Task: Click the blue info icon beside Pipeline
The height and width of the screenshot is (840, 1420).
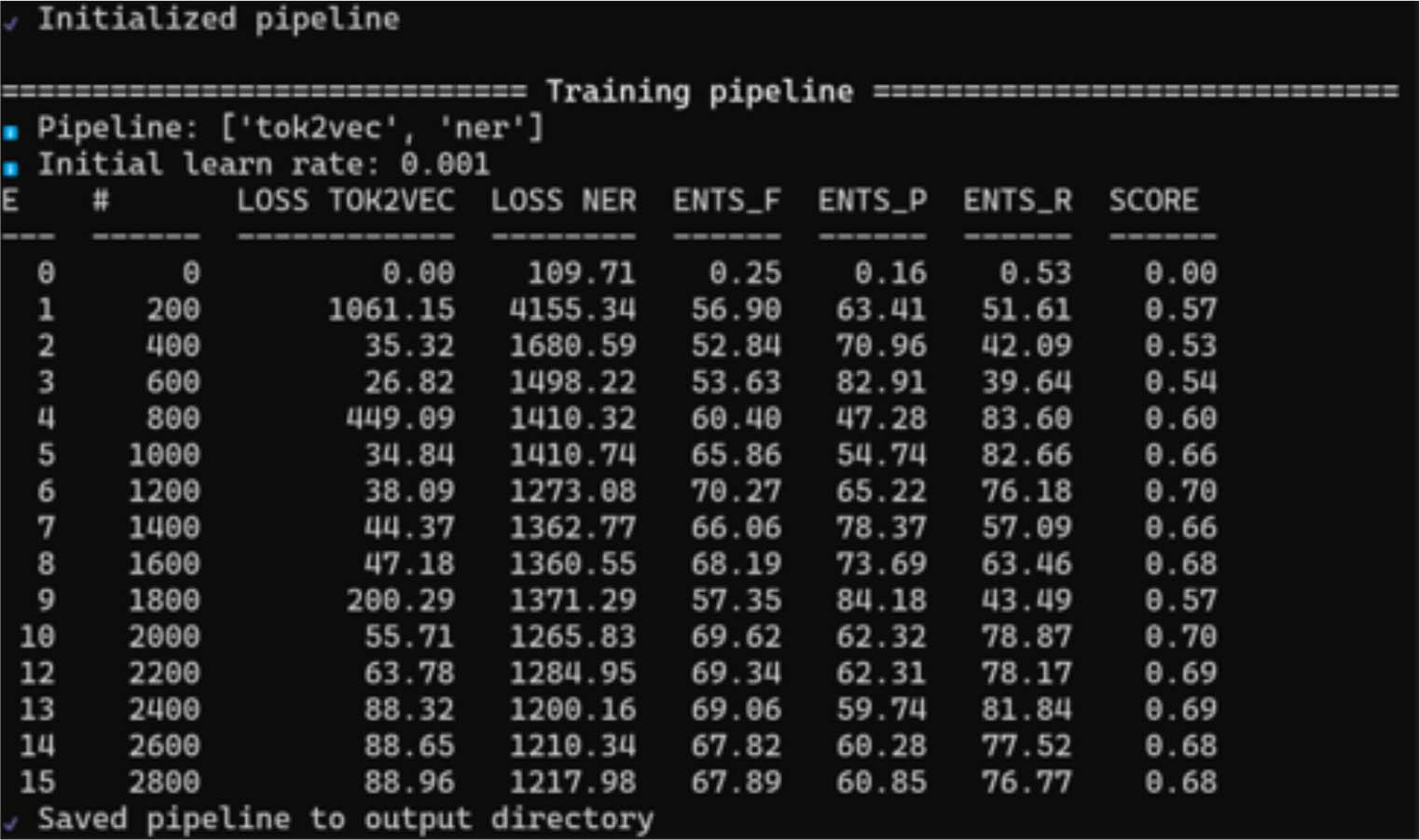Action: [10, 132]
